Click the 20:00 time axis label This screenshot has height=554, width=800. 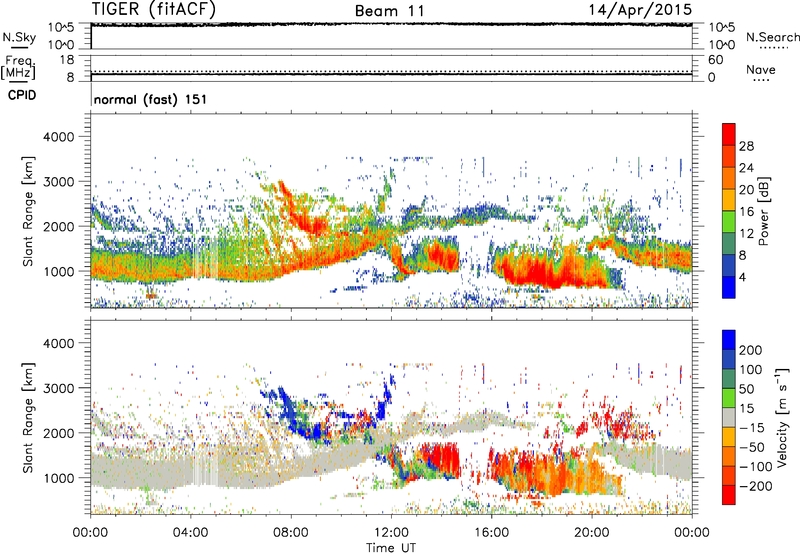point(591,533)
